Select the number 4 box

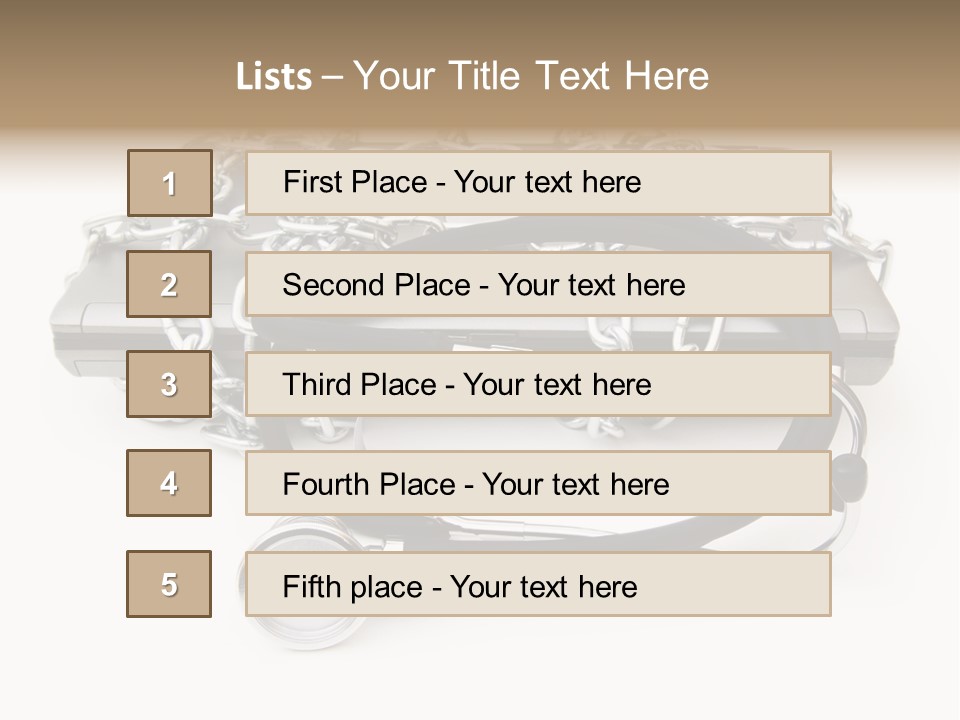[169, 483]
